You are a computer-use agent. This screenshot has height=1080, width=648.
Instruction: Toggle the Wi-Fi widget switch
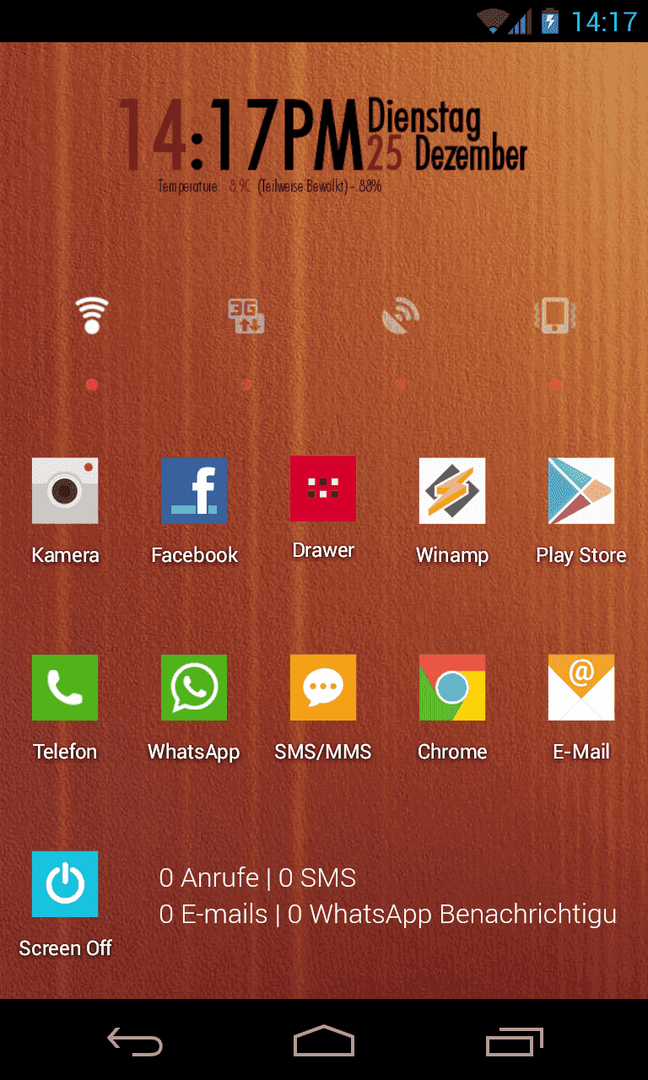click(92, 315)
